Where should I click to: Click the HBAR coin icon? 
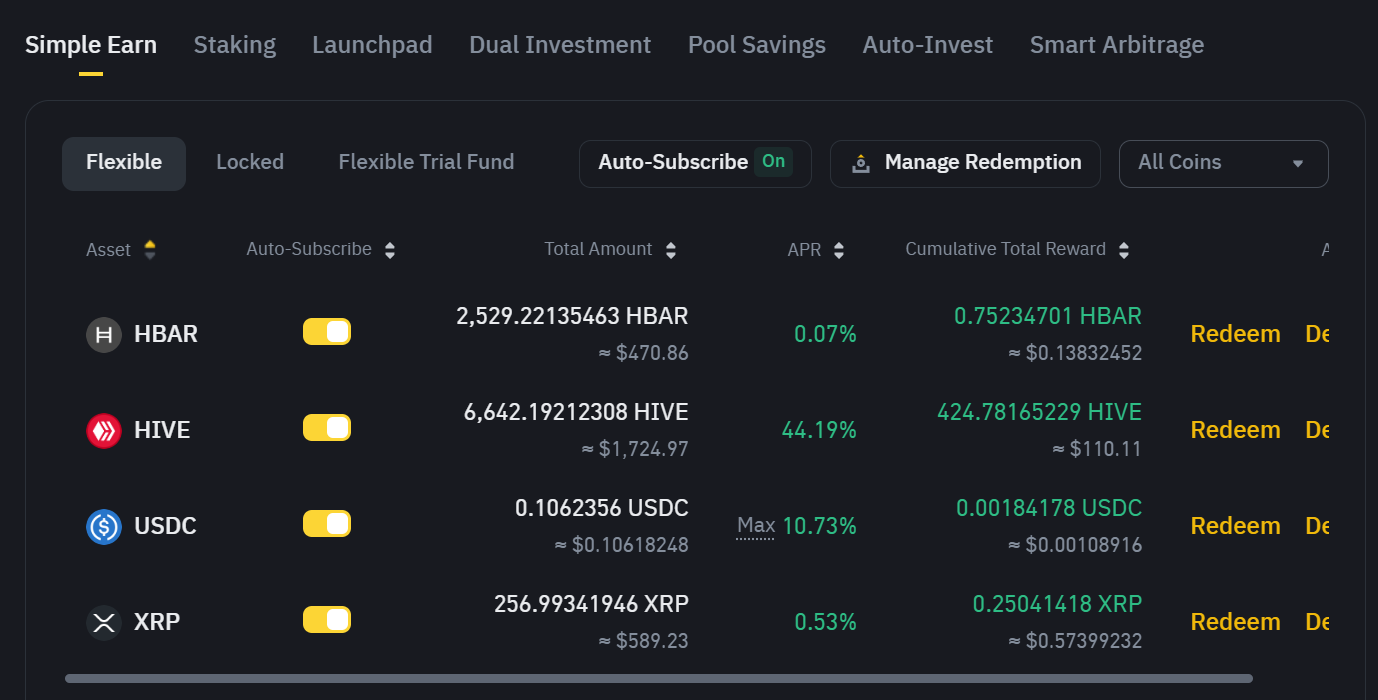(104, 334)
